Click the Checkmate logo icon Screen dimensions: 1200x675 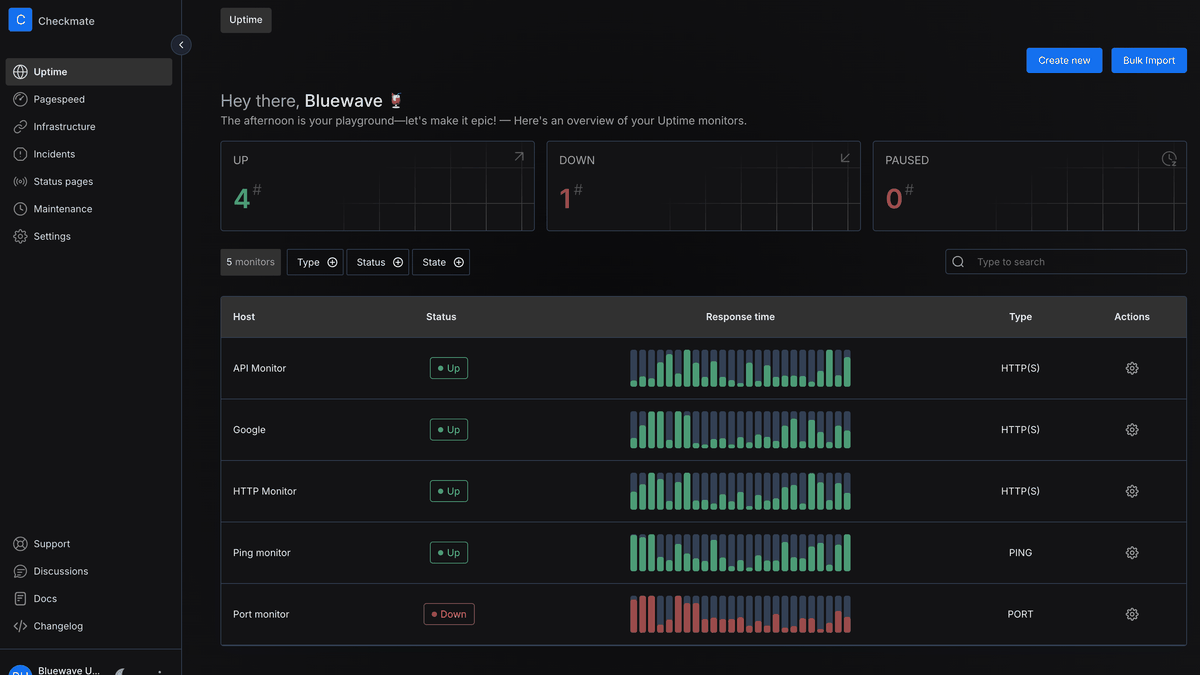click(x=20, y=20)
